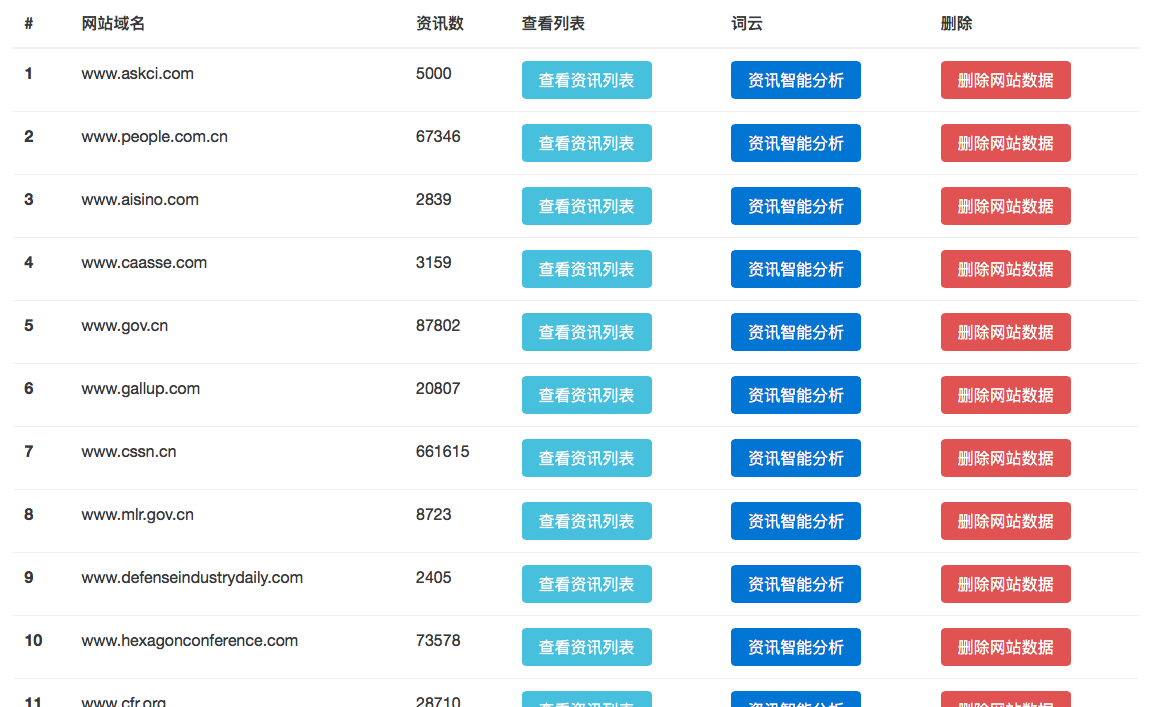Viewport: 1150px width, 707px height.
Task: Remove data of www.aisino.com via 删除网站数据
Action: [1006, 206]
